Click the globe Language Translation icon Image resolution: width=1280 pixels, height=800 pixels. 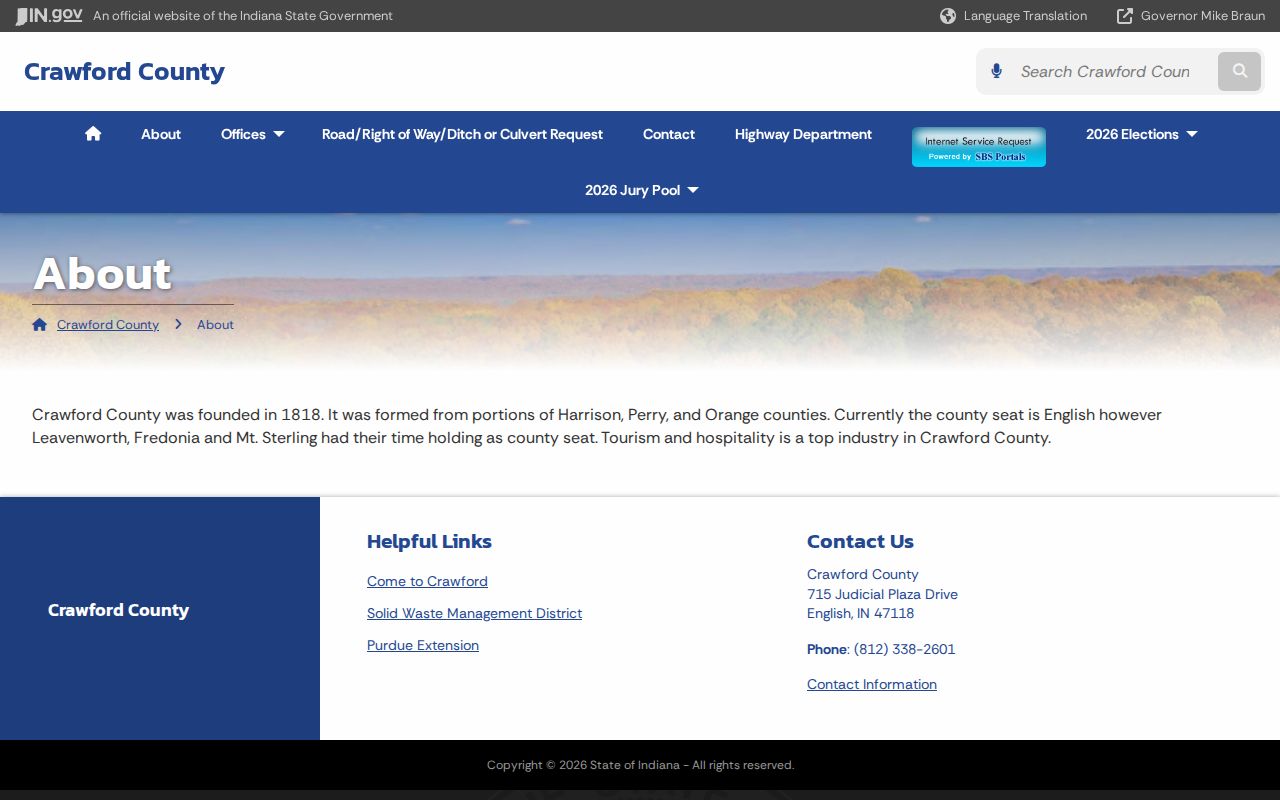pos(948,16)
